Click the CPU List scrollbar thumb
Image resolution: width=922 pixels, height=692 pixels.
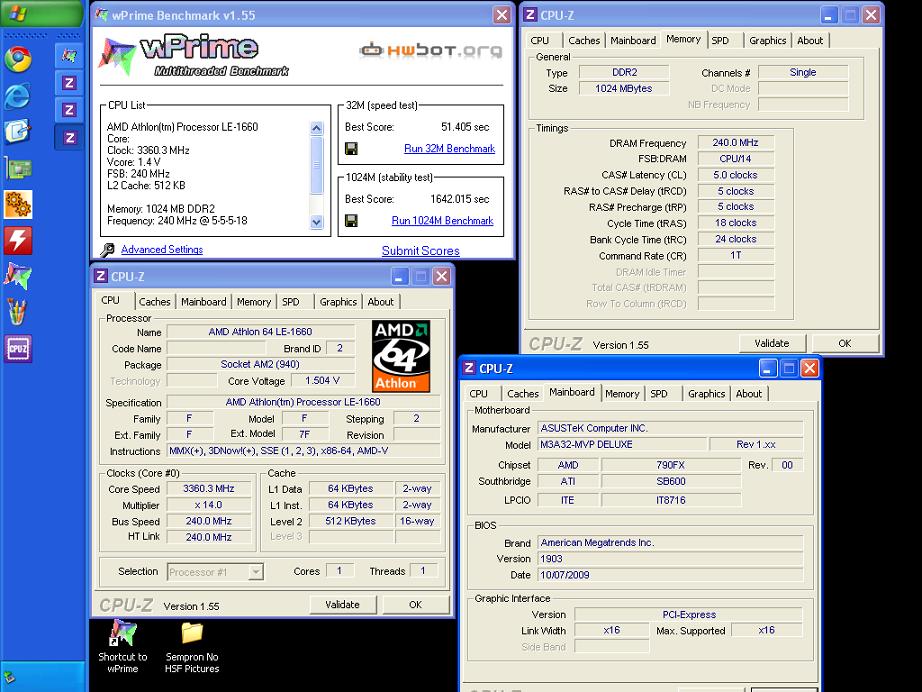316,165
